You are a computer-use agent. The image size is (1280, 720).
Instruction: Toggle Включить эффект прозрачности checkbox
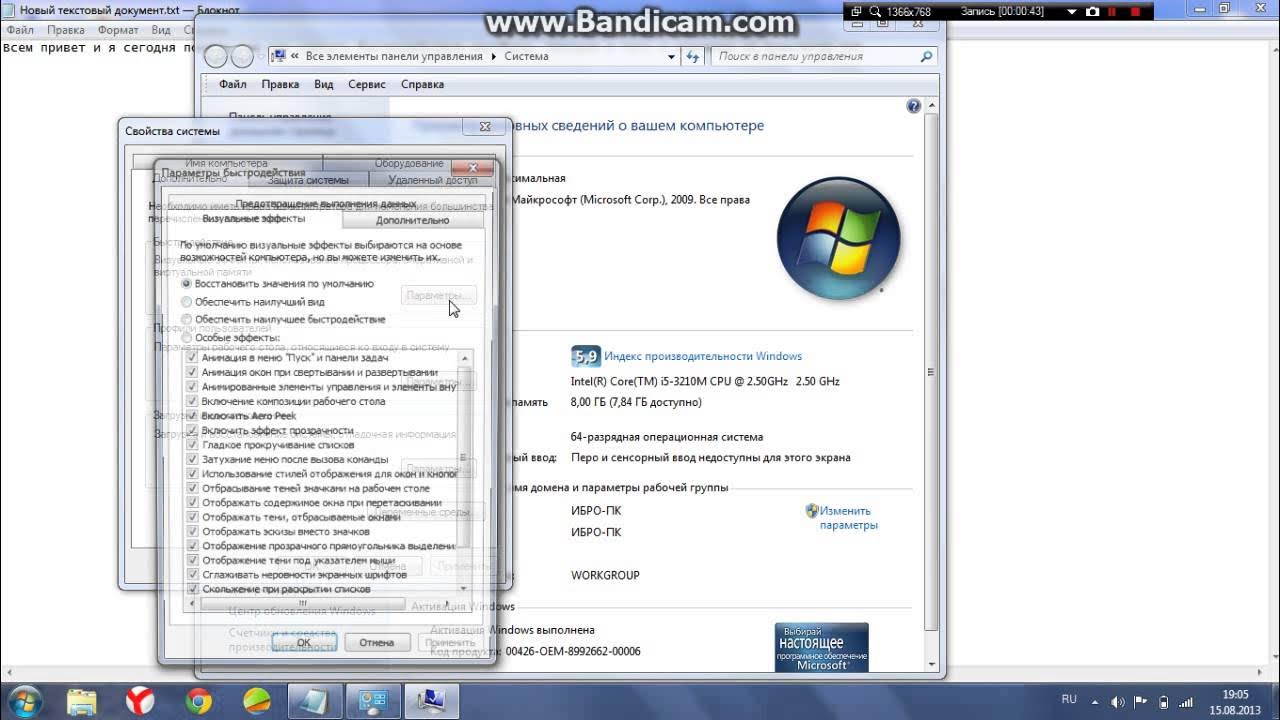point(193,430)
